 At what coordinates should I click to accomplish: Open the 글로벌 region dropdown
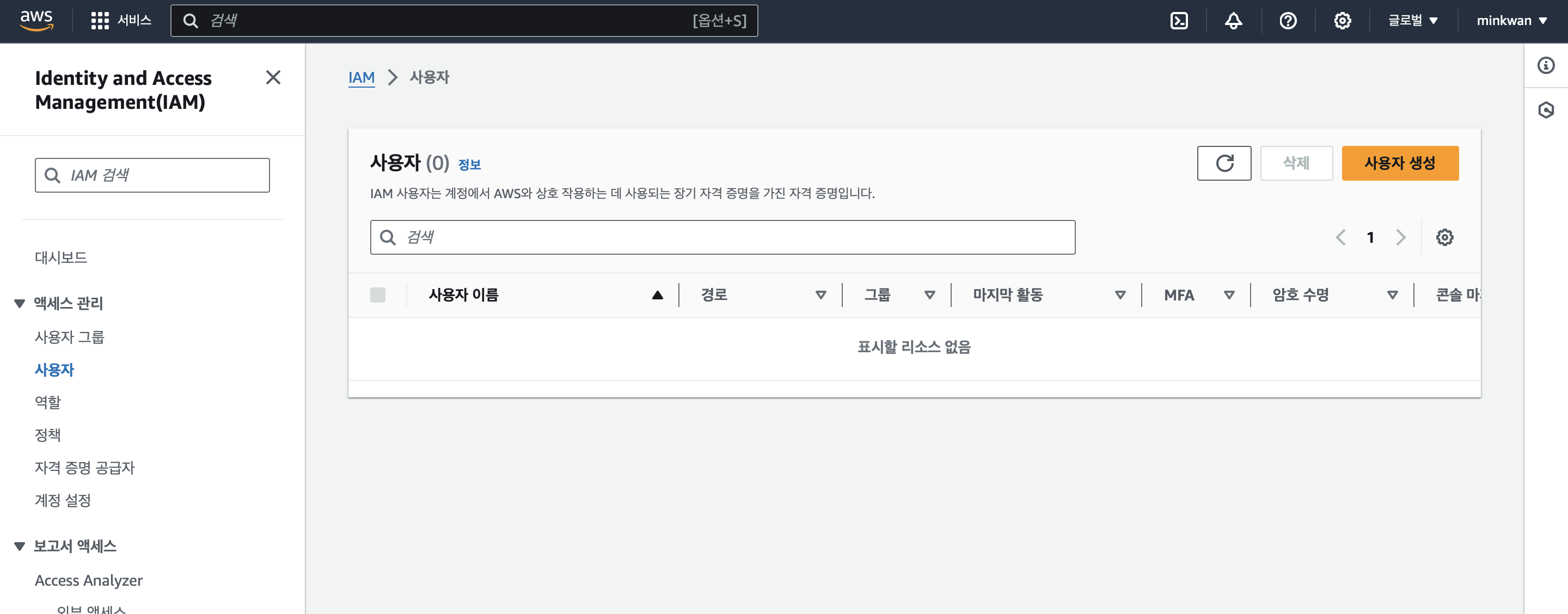coord(1412,21)
